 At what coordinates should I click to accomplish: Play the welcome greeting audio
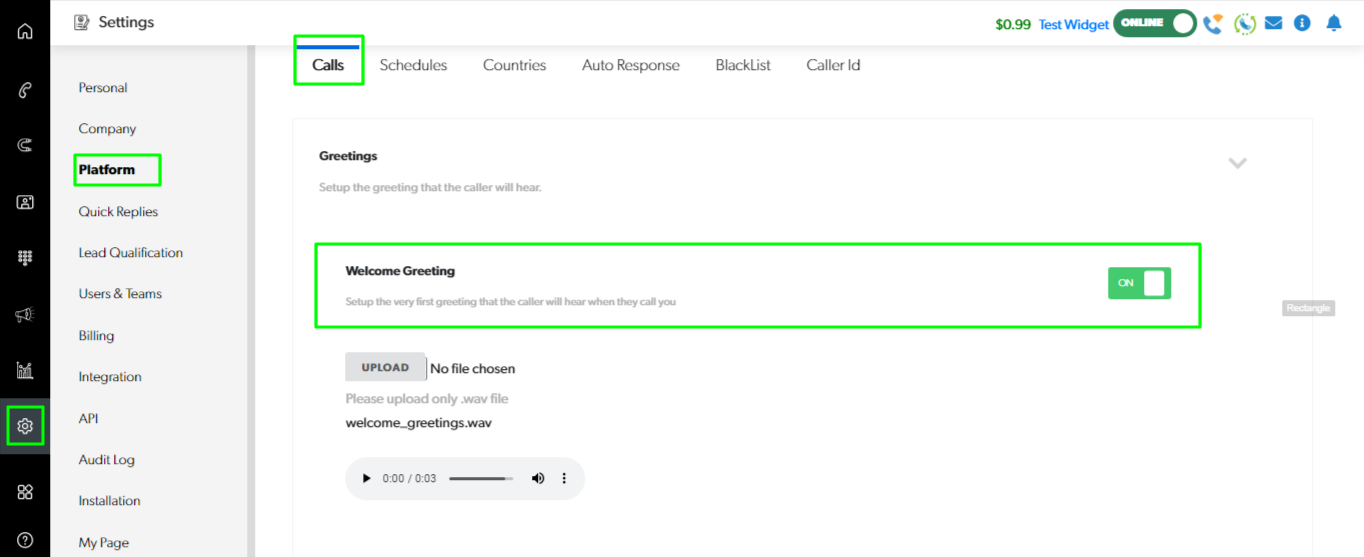[366, 478]
